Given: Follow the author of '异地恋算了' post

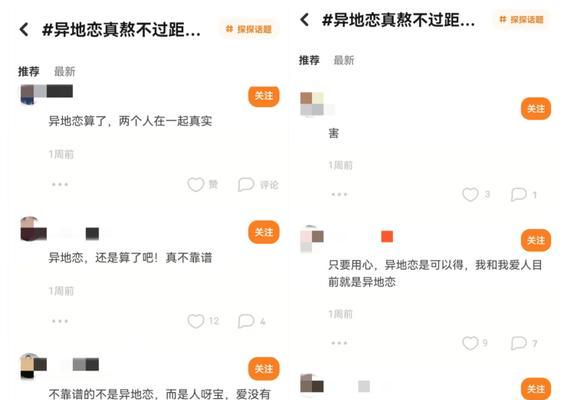Looking at the screenshot, I should (x=264, y=96).
